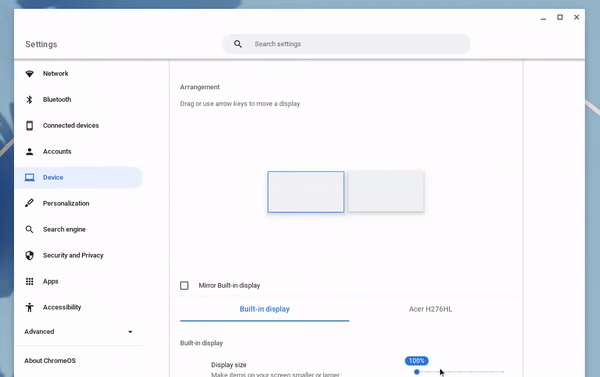The width and height of the screenshot is (600, 377).
Task: Click the Display size label
Action: pos(229,365)
